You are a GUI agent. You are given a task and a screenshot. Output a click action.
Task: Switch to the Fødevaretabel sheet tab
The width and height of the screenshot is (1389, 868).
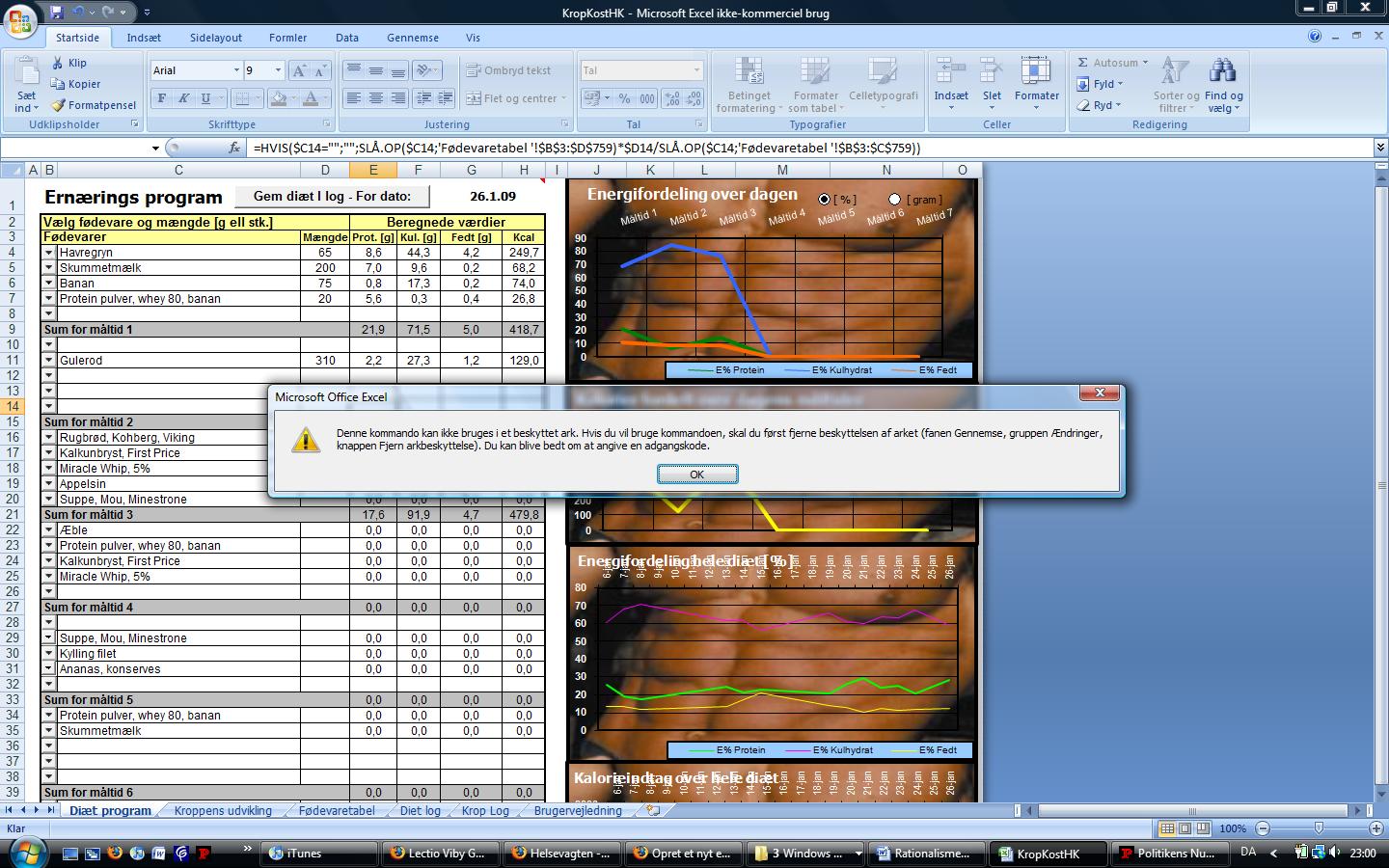337,810
